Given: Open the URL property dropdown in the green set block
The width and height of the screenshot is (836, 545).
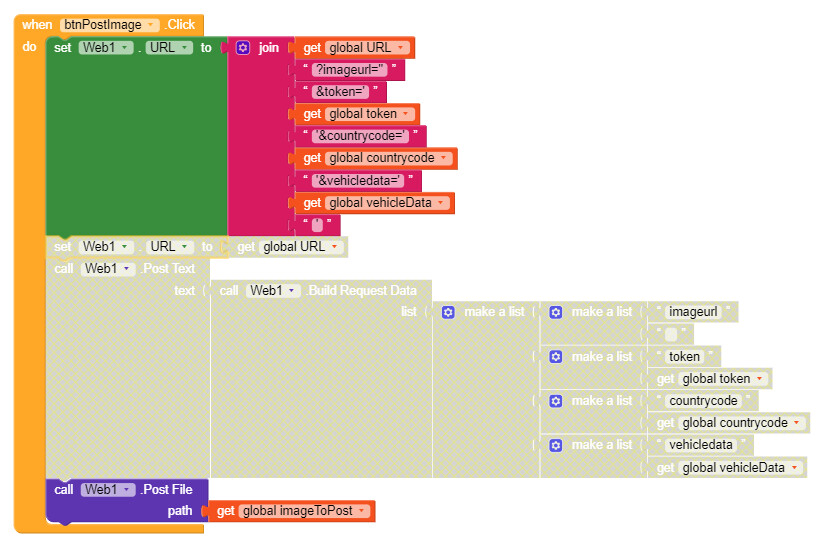Looking at the screenshot, I should tap(185, 48).
